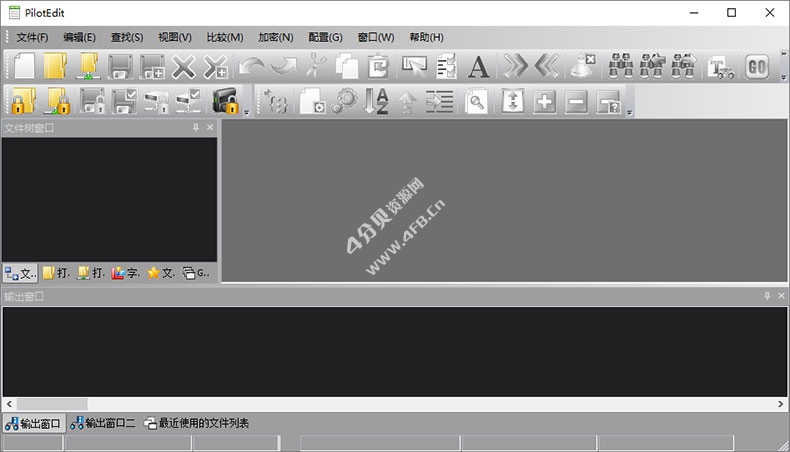Close the 文件树窗口 panel
Image resolution: width=790 pixels, height=452 pixels.
coord(210,127)
